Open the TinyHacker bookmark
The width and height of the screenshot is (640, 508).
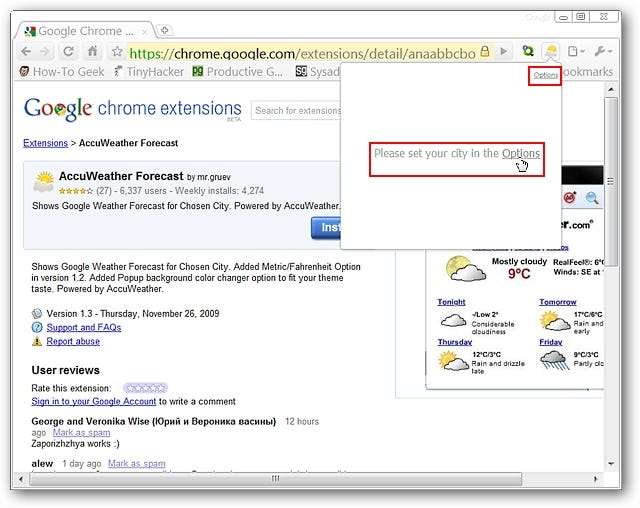click(x=149, y=72)
